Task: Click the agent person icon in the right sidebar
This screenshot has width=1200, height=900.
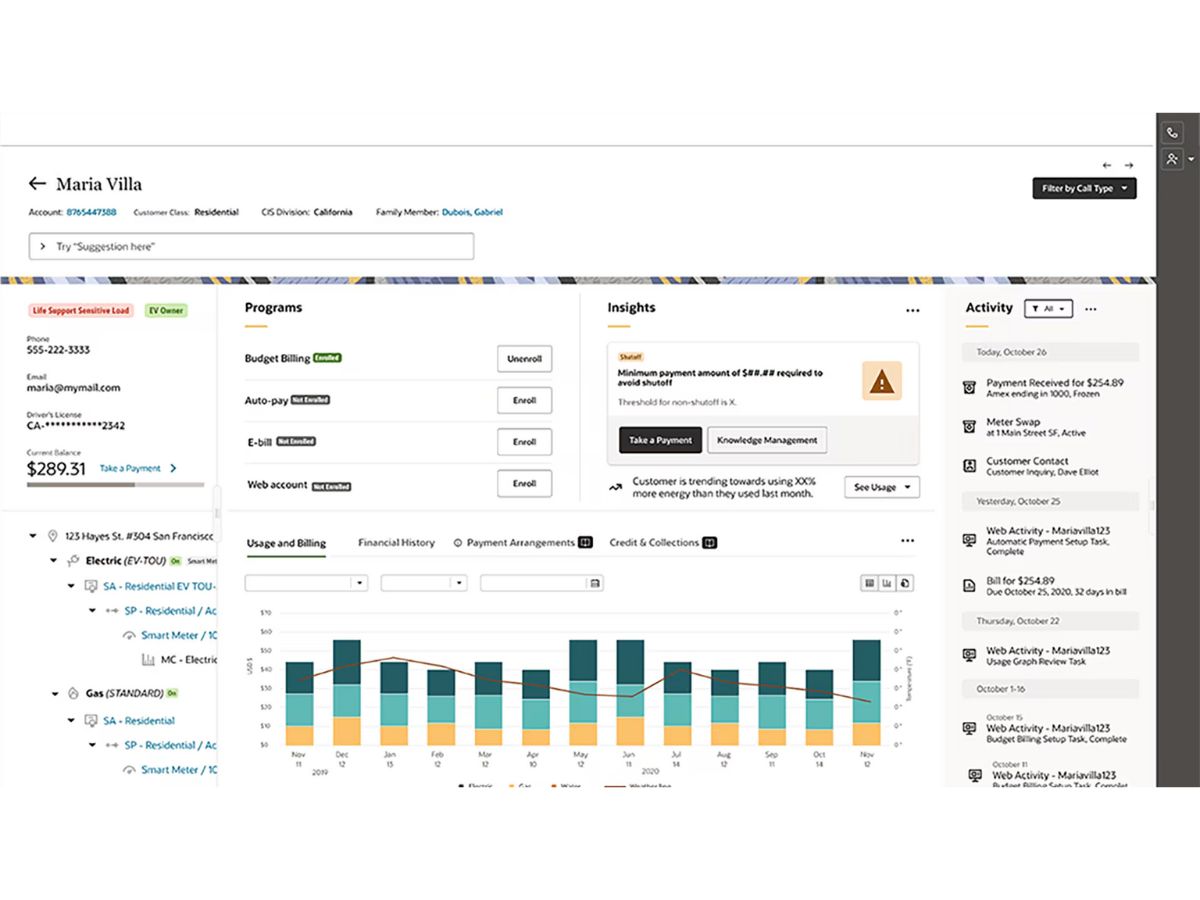Action: coord(1172,159)
